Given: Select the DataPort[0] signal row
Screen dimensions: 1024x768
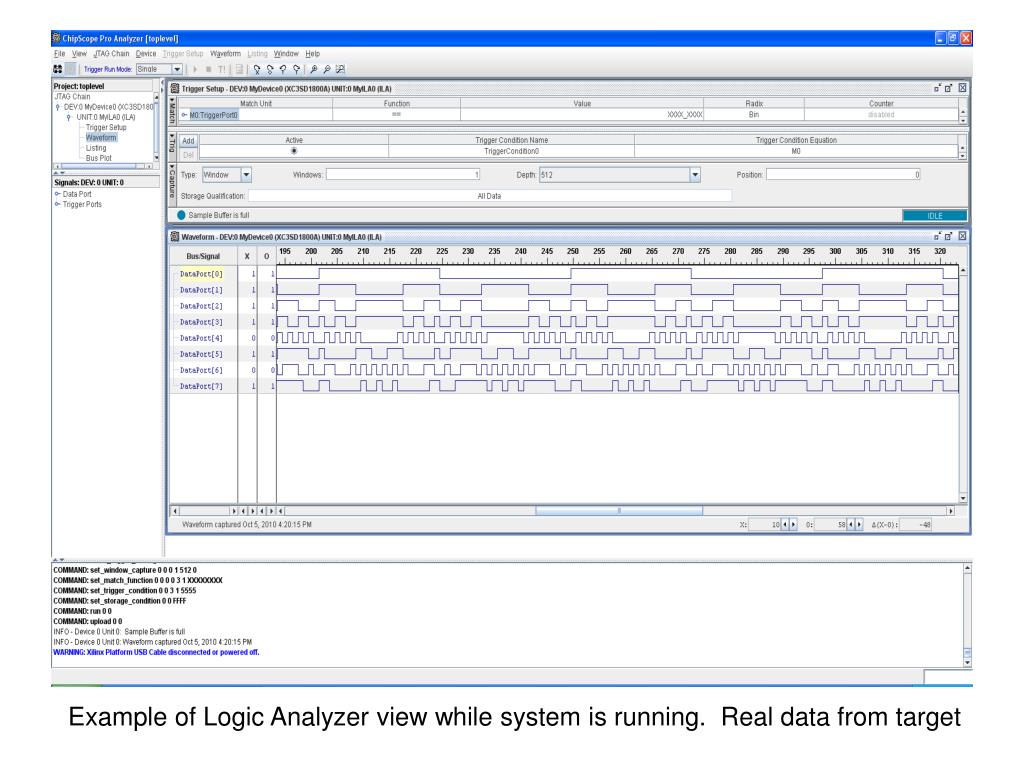Looking at the screenshot, I should click(x=201, y=274).
